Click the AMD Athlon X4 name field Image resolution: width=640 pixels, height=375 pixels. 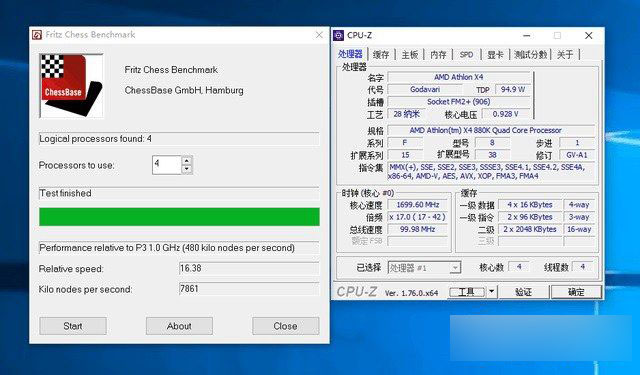pyautogui.click(x=459, y=77)
